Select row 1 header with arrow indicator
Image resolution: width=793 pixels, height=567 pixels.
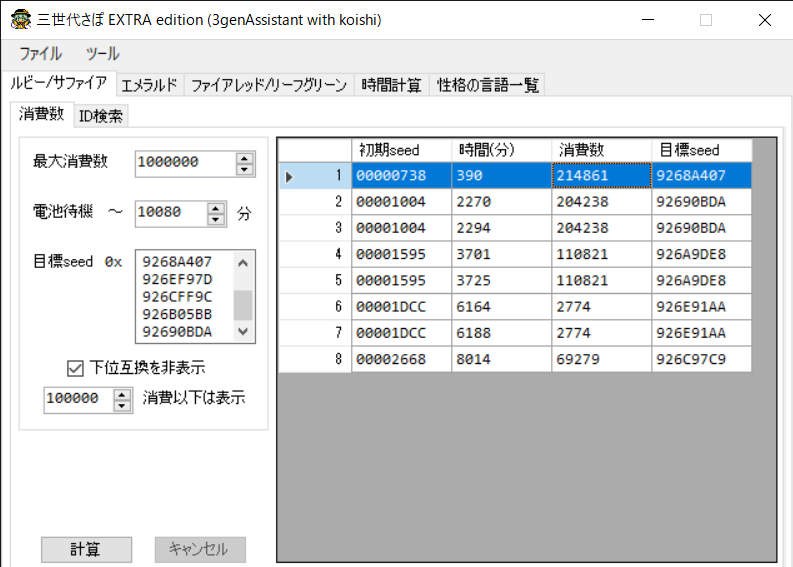315,176
